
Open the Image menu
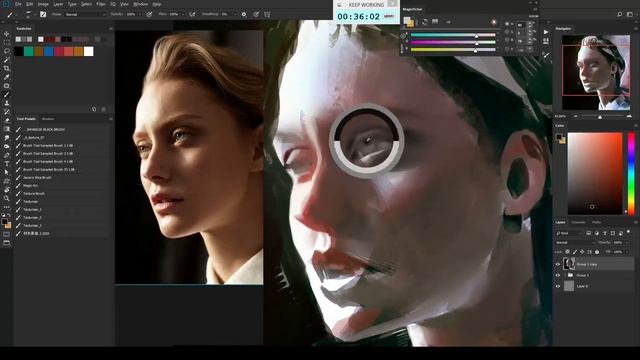[x=43, y=4]
